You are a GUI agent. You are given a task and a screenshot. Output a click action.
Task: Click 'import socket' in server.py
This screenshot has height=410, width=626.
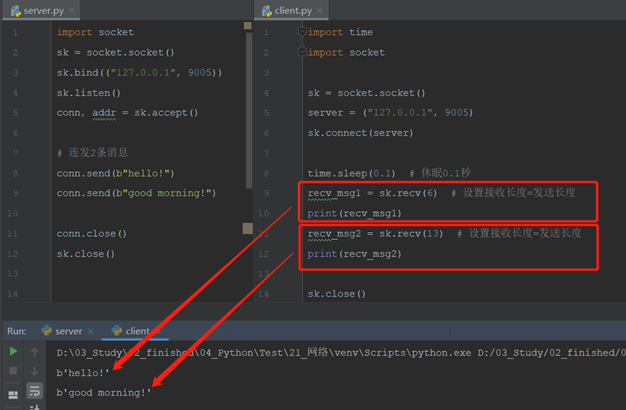point(95,32)
